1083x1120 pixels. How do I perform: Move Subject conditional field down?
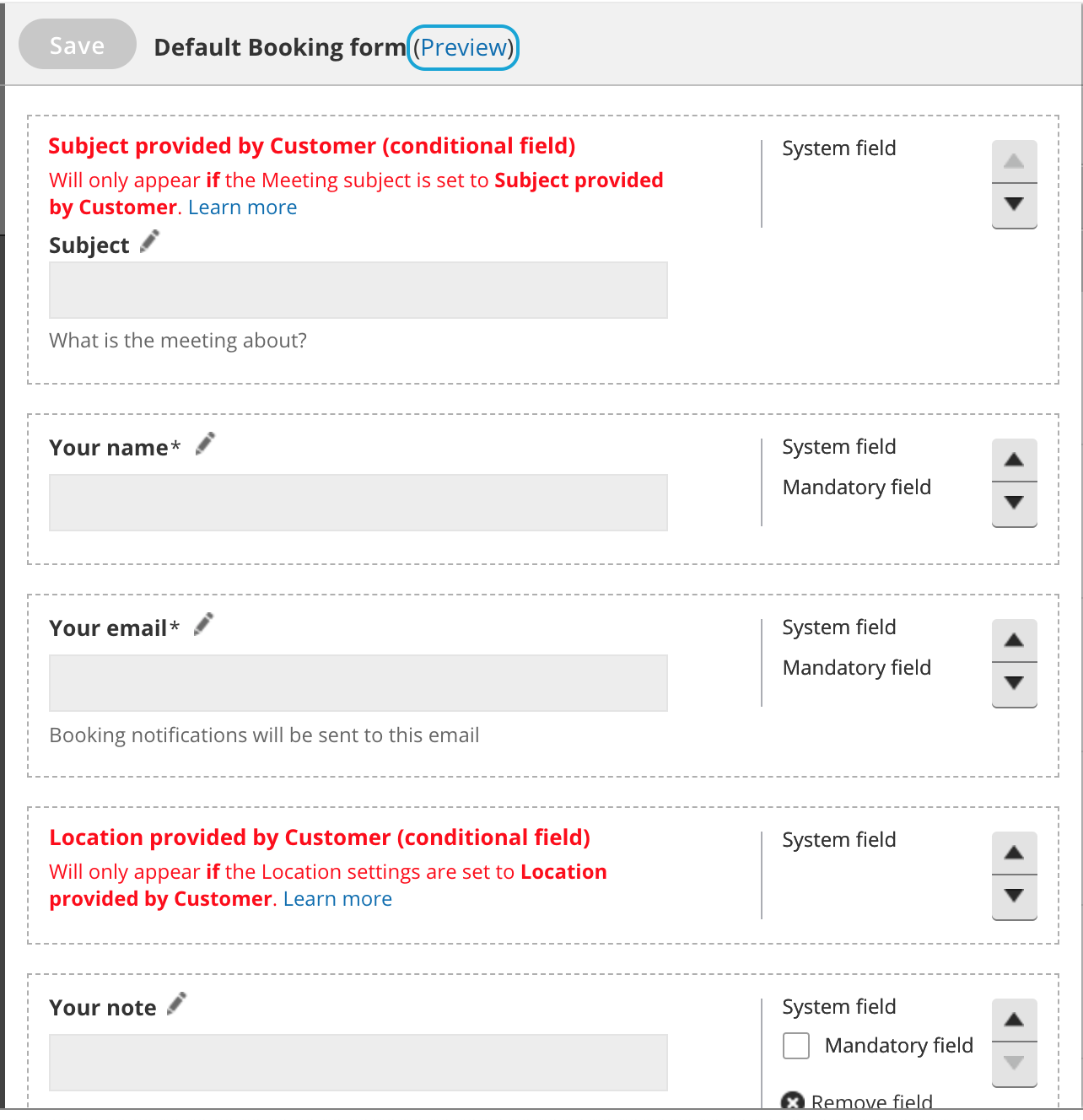coord(1014,204)
